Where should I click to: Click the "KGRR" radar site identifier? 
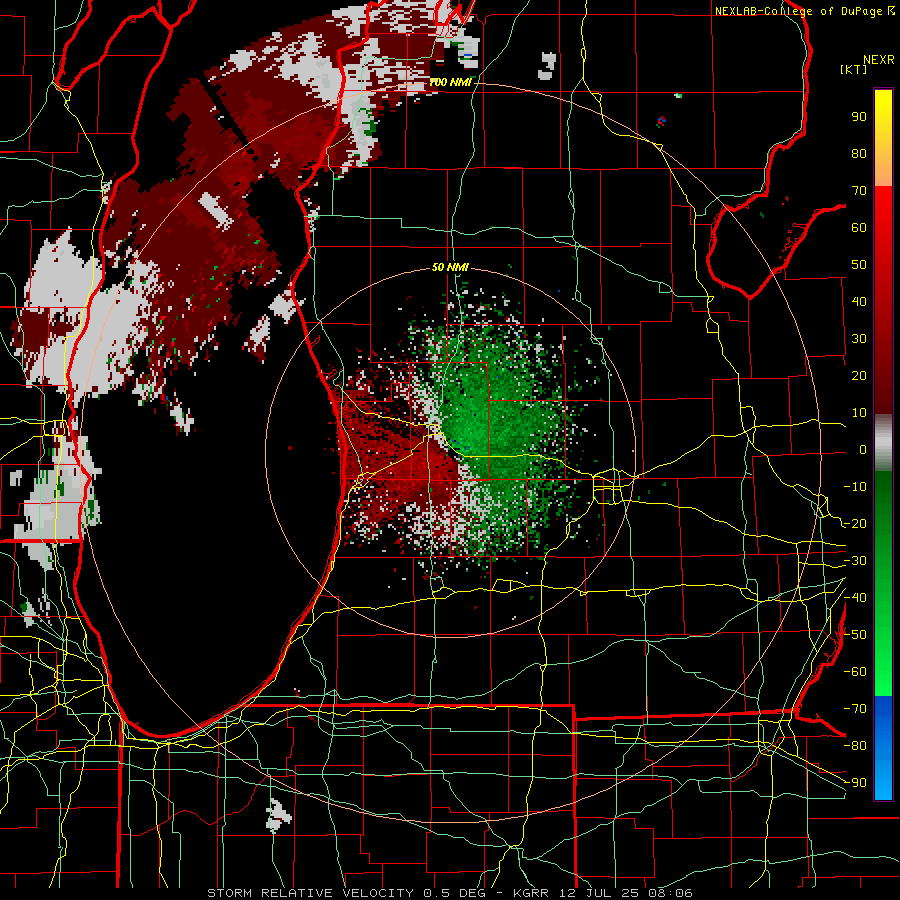[x=531, y=893]
